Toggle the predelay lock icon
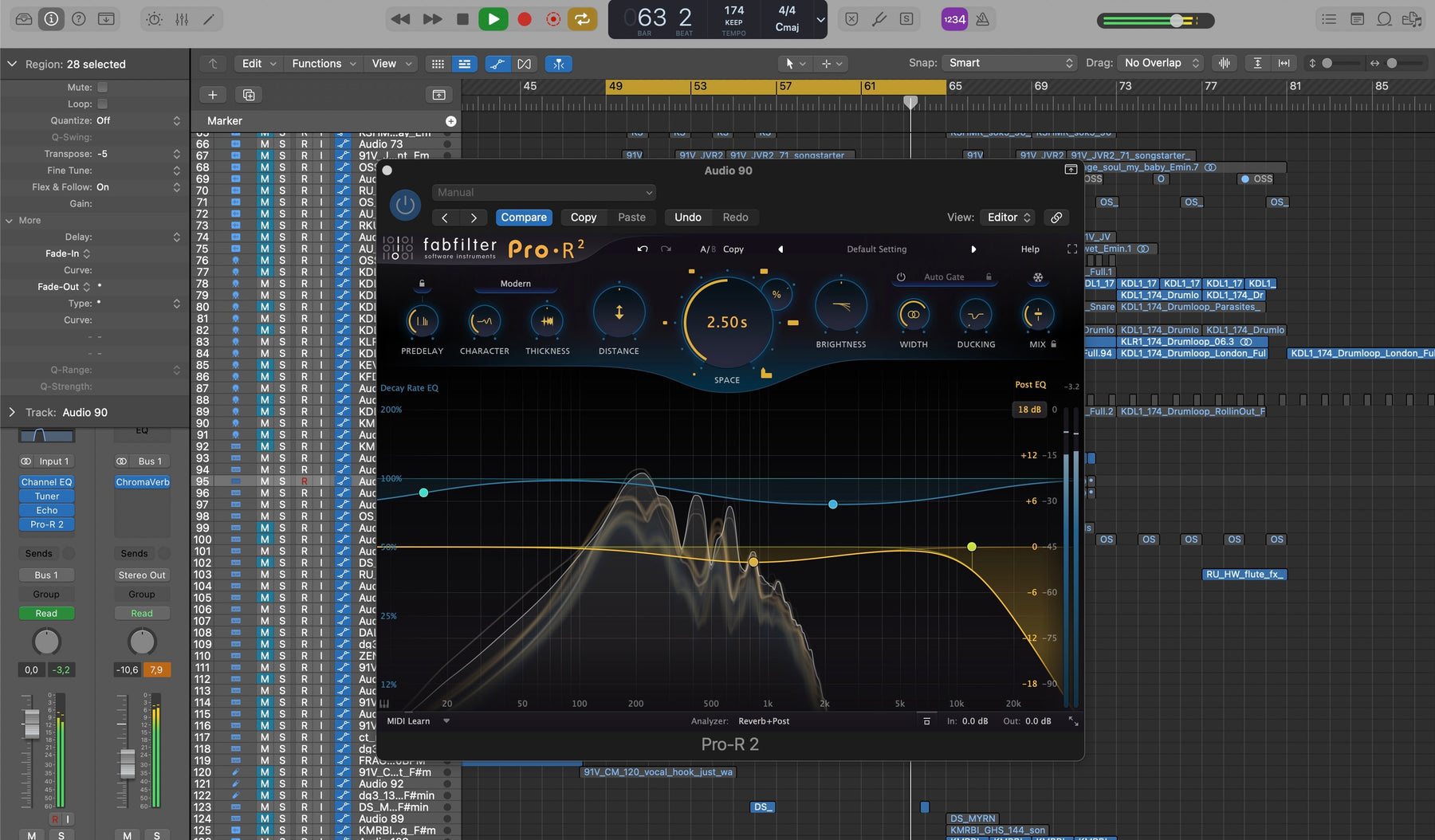 pos(422,284)
